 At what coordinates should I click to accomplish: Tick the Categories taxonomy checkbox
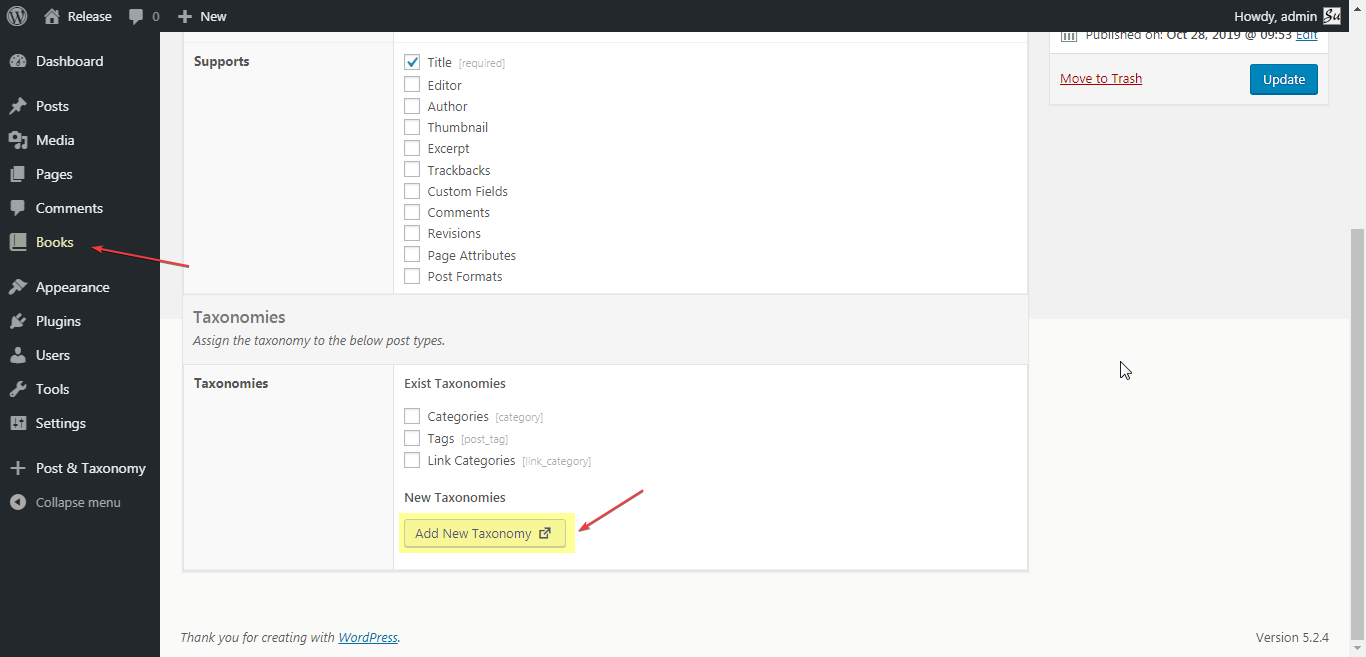click(412, 416)
